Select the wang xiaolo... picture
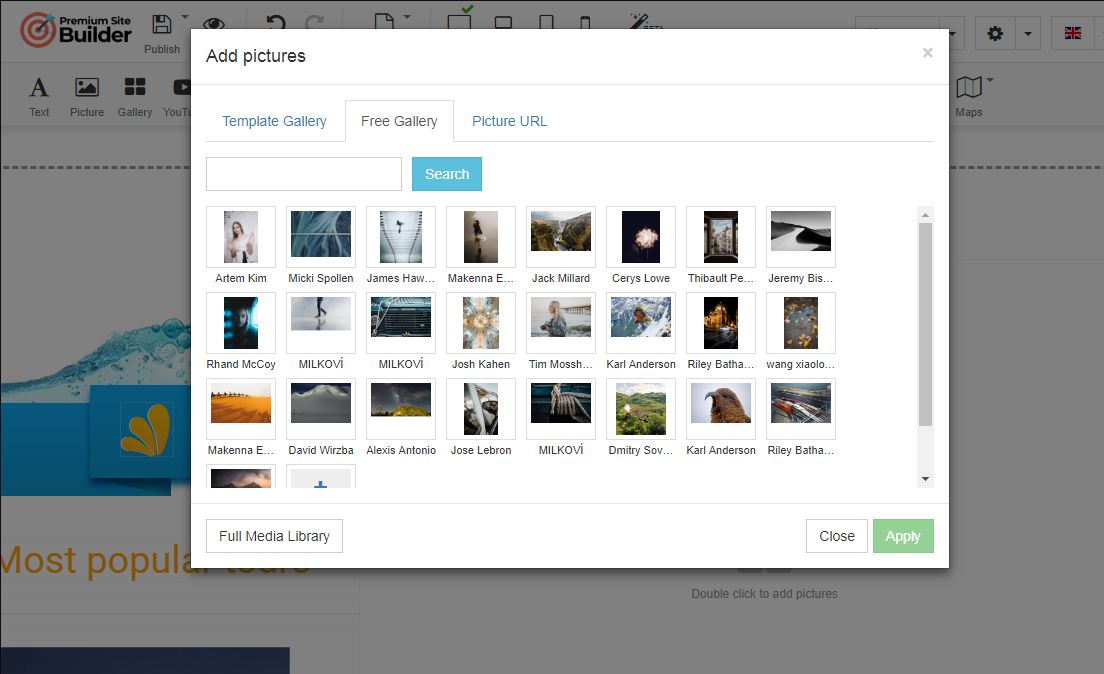The height and width of the screenshot is (674, 1104). (801, 323)
